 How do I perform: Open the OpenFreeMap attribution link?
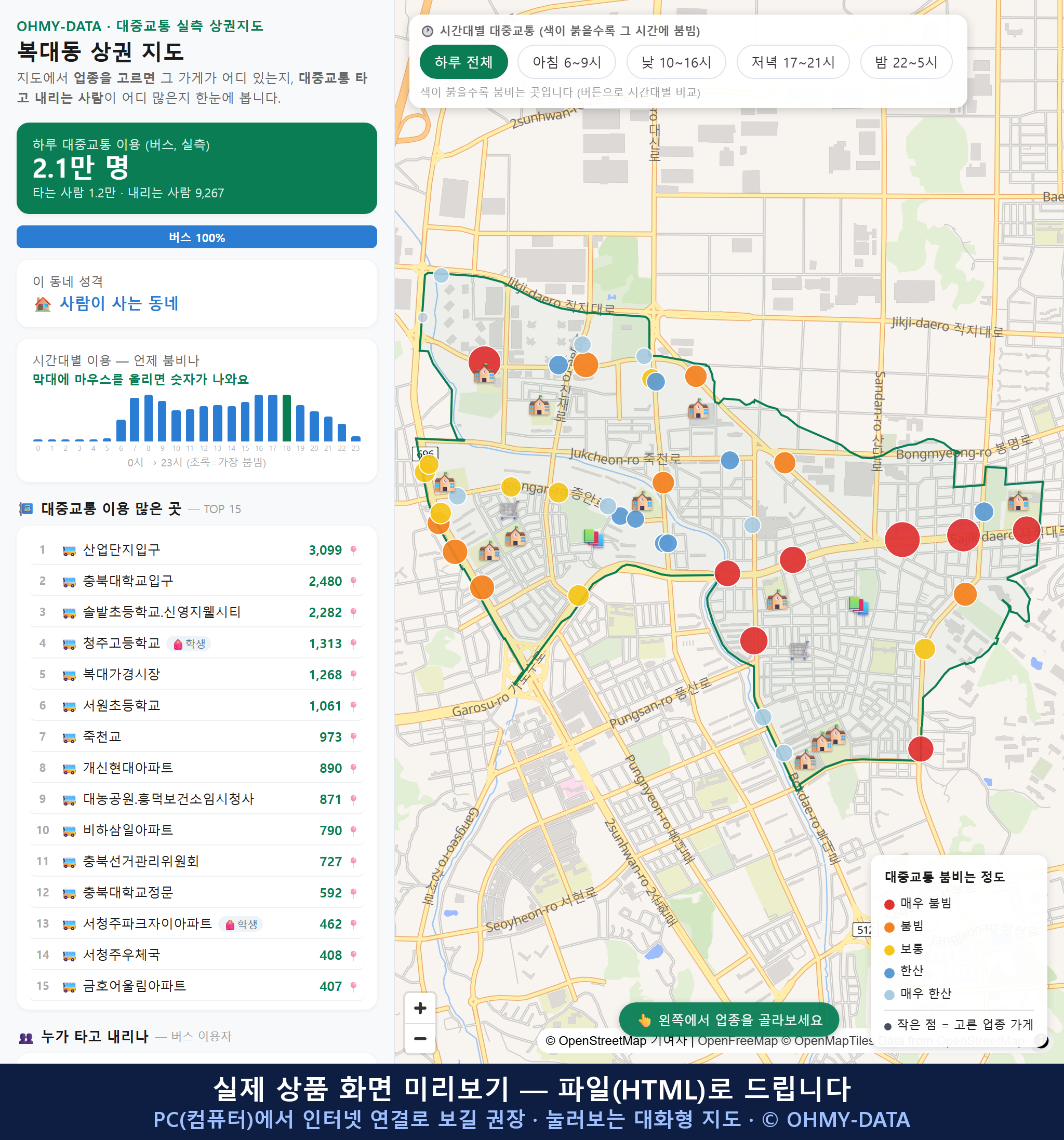[738, 1041]
